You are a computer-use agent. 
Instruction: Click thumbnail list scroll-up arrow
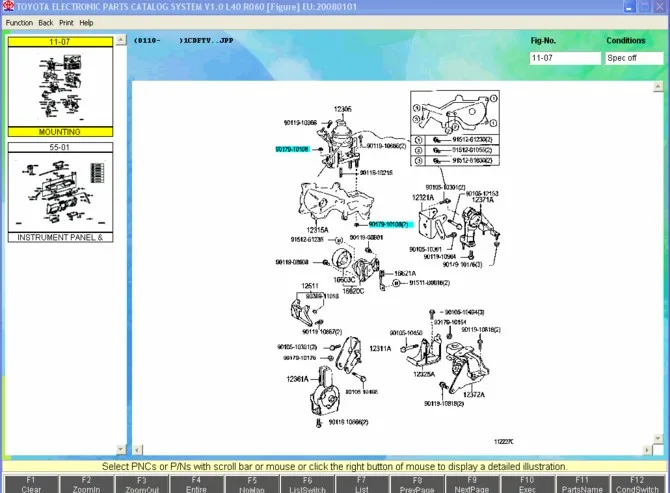point(121,40)
